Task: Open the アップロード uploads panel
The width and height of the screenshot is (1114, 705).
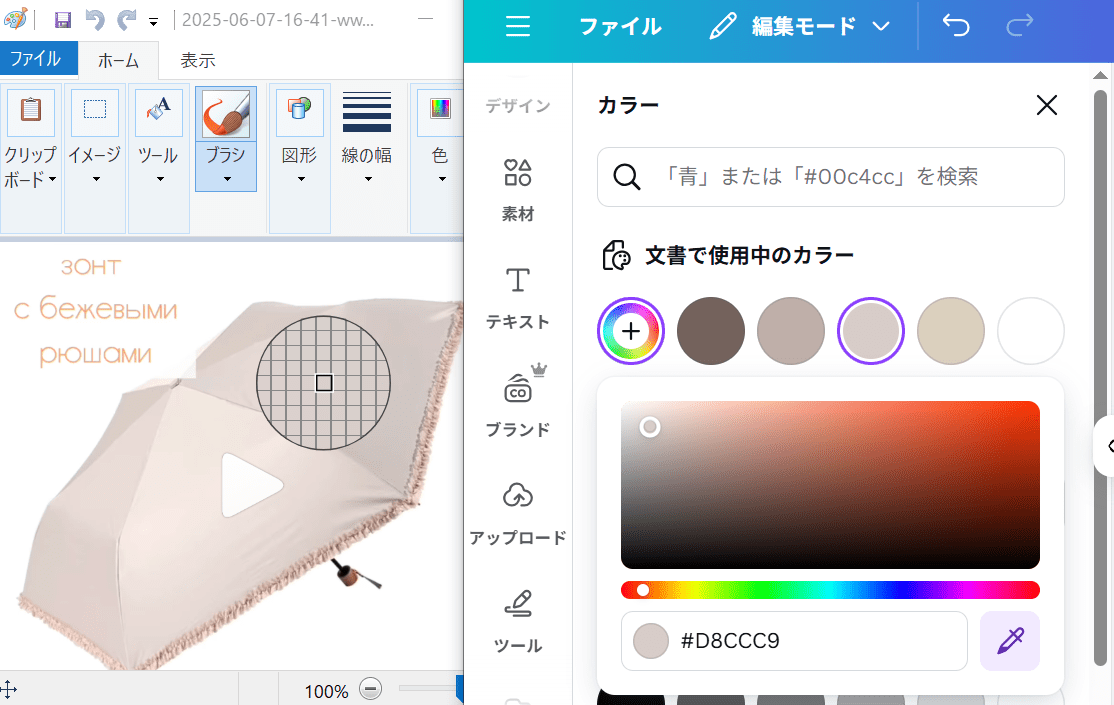Action: 518,512
